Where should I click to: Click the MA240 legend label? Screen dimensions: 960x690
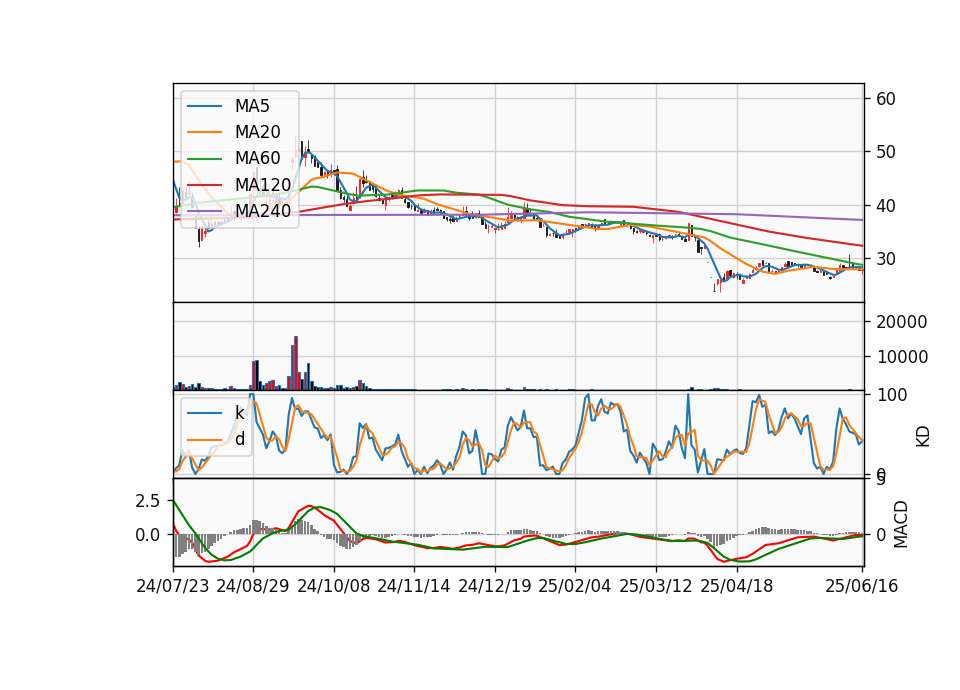tap(263, 211)
